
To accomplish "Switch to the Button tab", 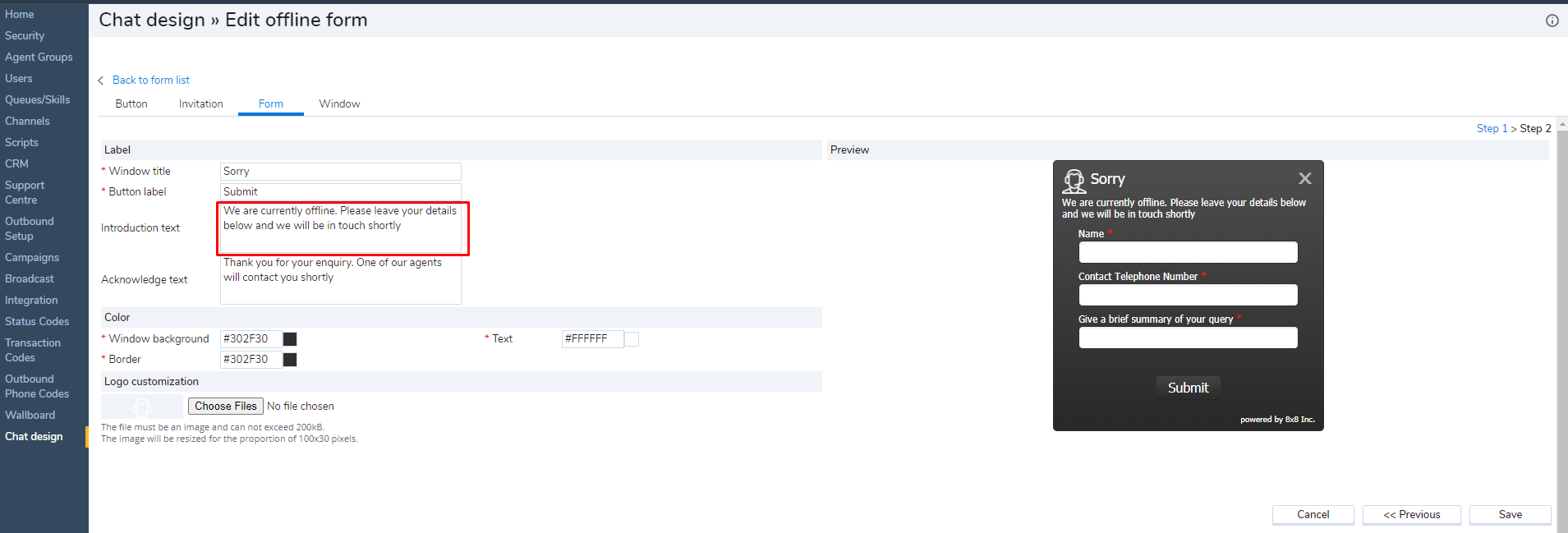I will click(131, 104).
